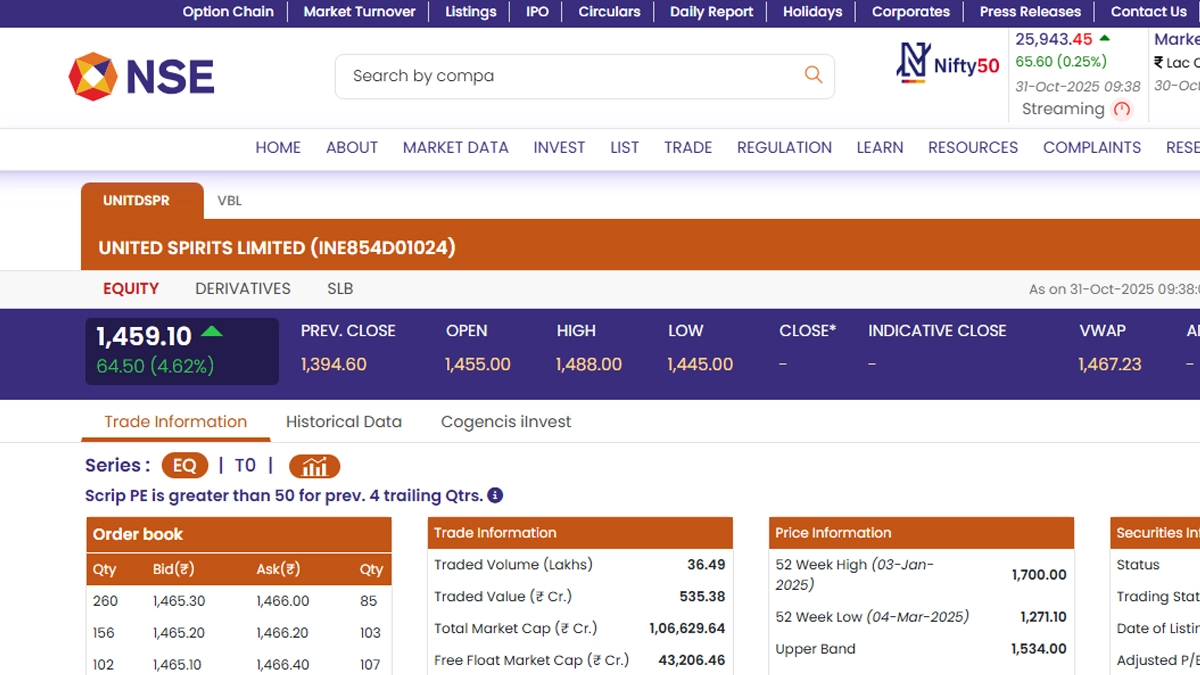This screenshot has width=1200, height=675.
Task: Open the chart icon beside series
Action: coord(314,466)
